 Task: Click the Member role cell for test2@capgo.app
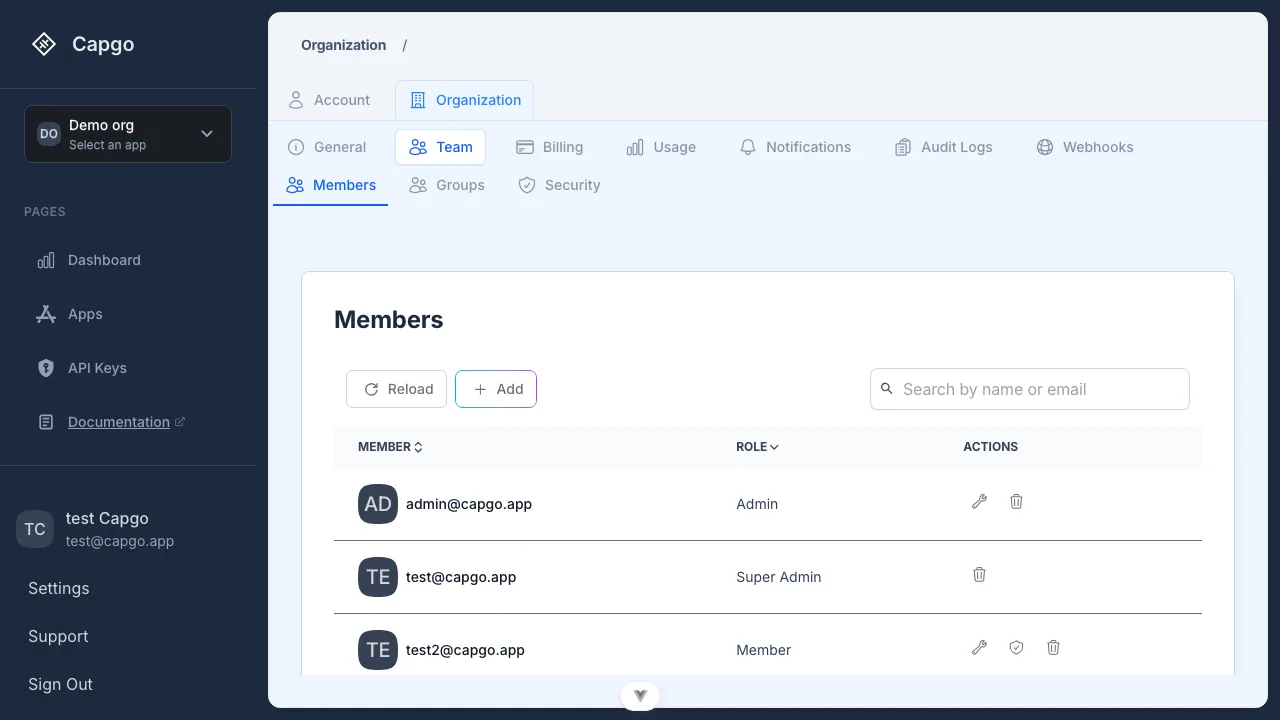[763, 650]
